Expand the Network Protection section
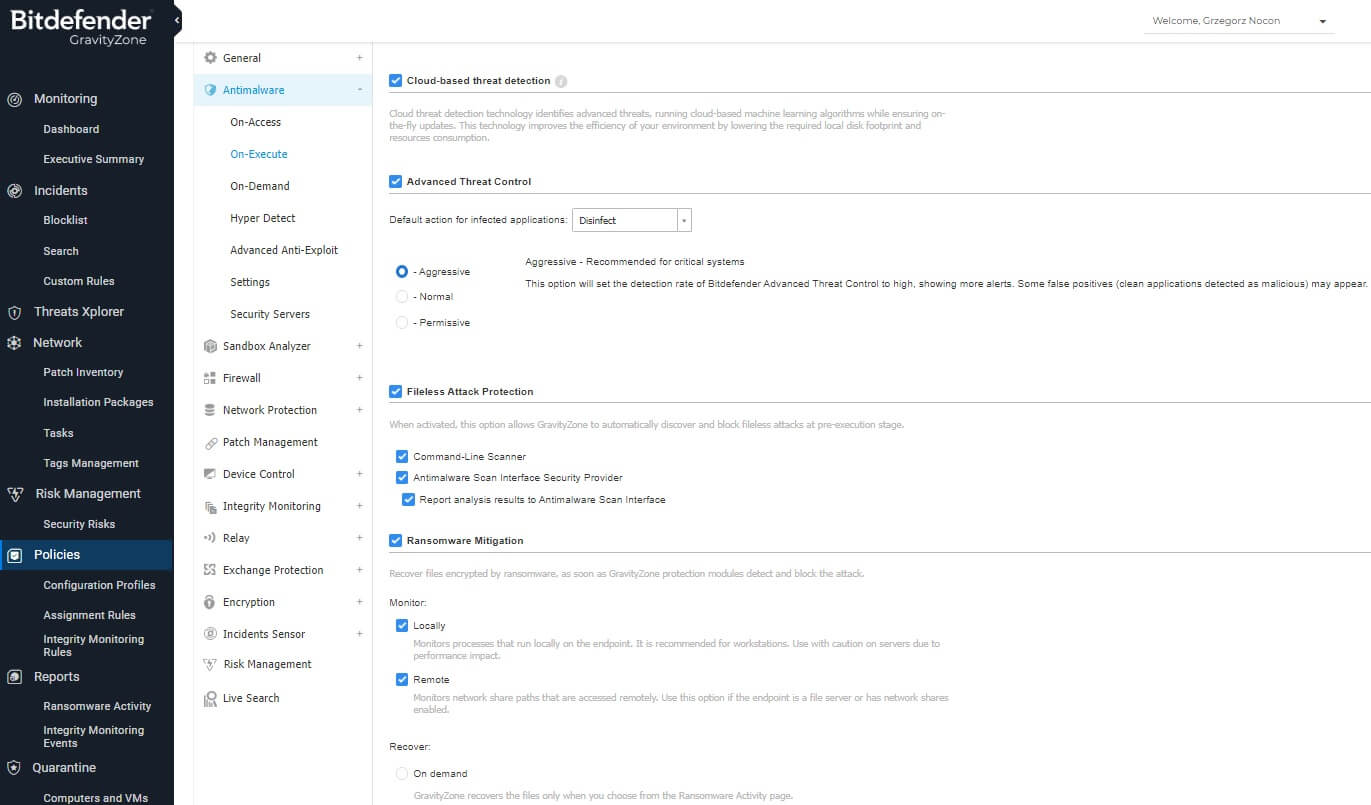Image resolution: width=1371 pixels, height=805 pixels. 359,410
